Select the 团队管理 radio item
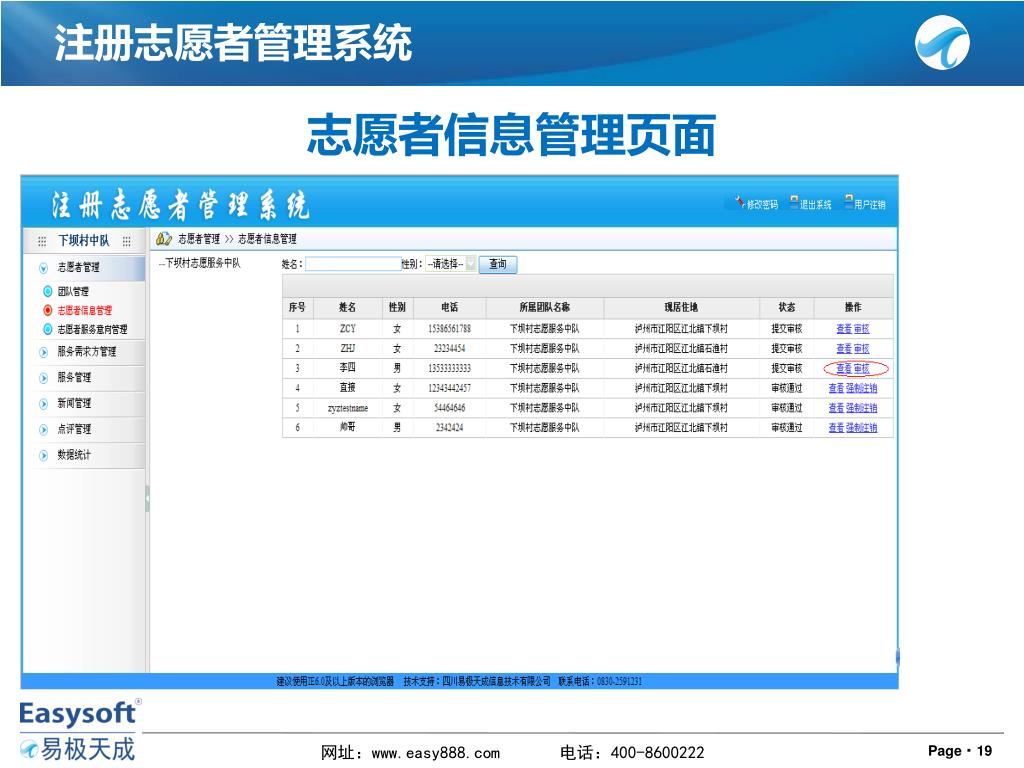1024x768 pixels. tap(48, 292)
